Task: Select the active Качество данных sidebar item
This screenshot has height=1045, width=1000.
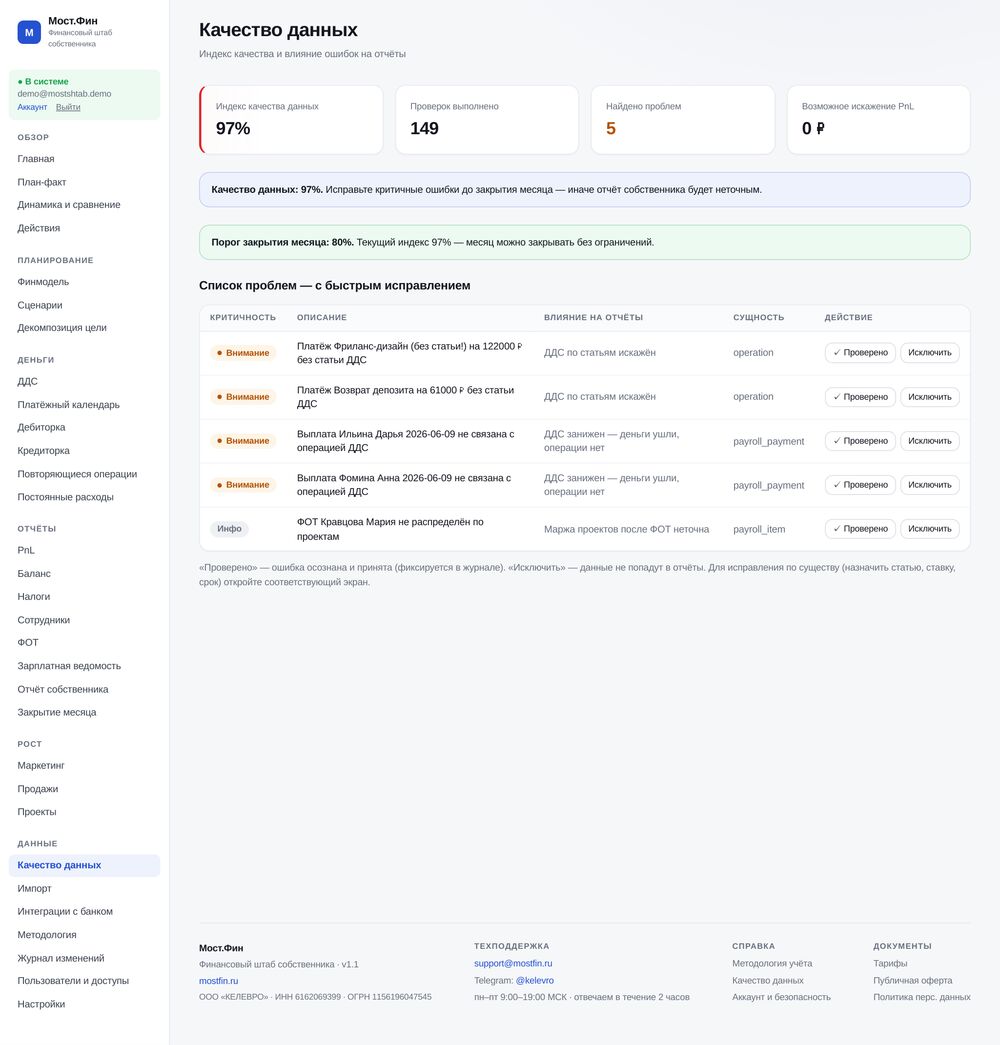Action: 85,865
